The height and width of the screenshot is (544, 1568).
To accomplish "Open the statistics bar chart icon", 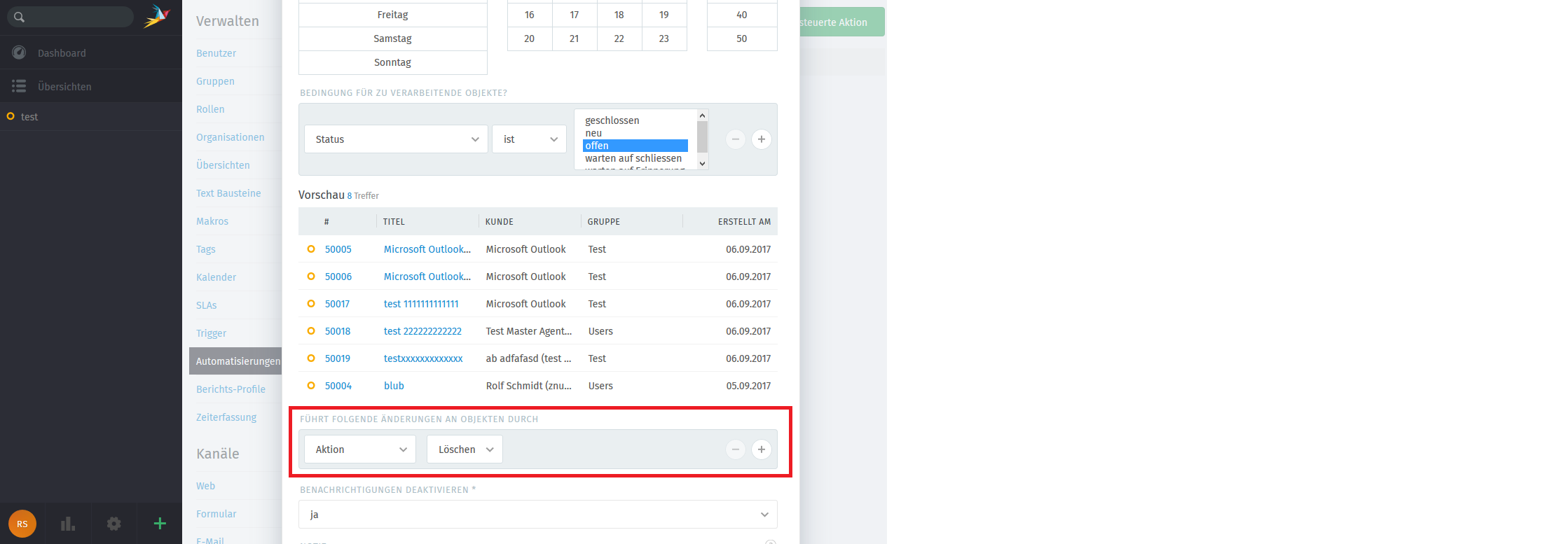I will (x=68, y=524).
